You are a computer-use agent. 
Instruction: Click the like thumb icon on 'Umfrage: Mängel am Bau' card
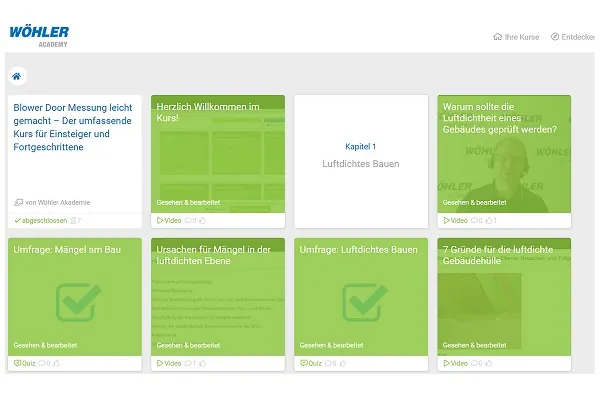point(56,363)
